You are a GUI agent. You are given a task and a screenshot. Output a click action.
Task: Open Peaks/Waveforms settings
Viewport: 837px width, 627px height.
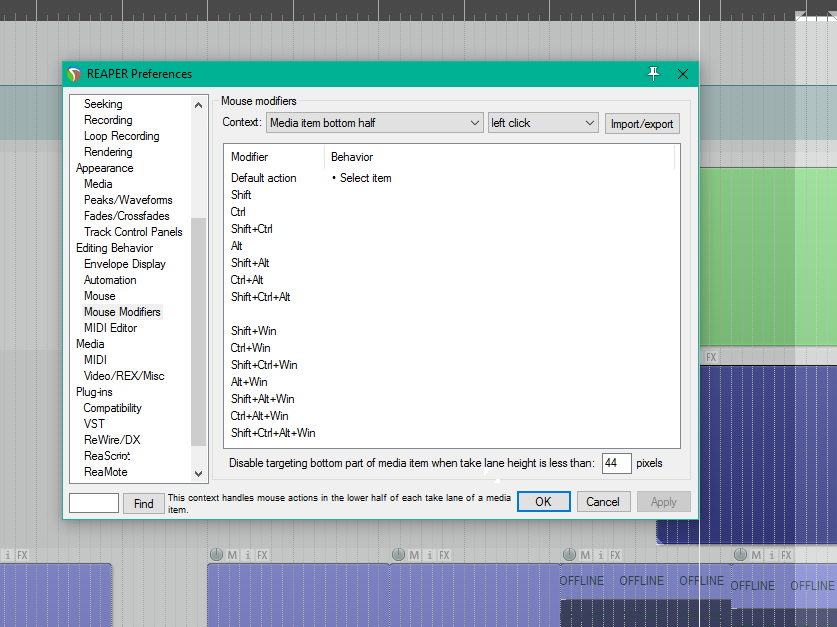pos(128,200)
